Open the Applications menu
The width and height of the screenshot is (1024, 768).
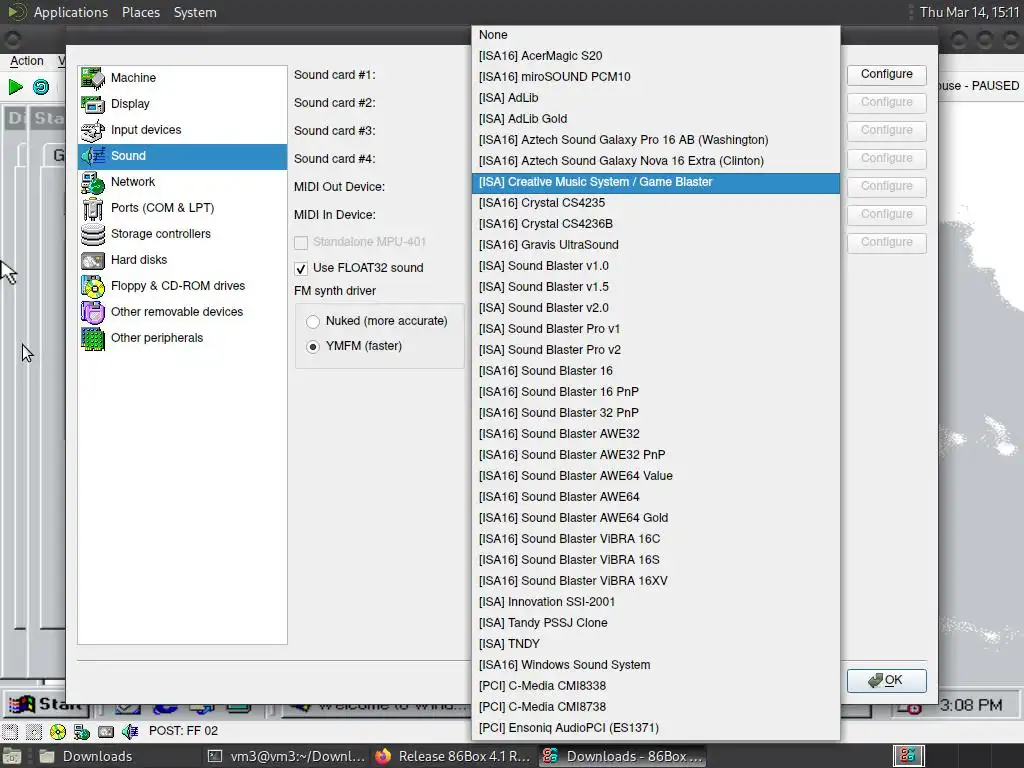pos(71,12)
